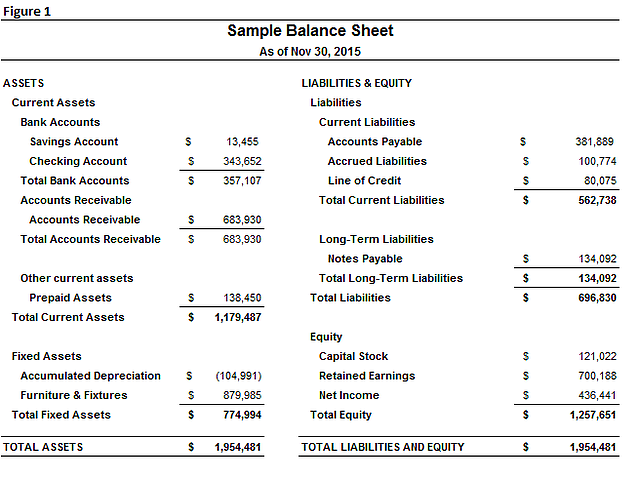
Task: Click the Notes Payable label
Action: click(365, 259)
